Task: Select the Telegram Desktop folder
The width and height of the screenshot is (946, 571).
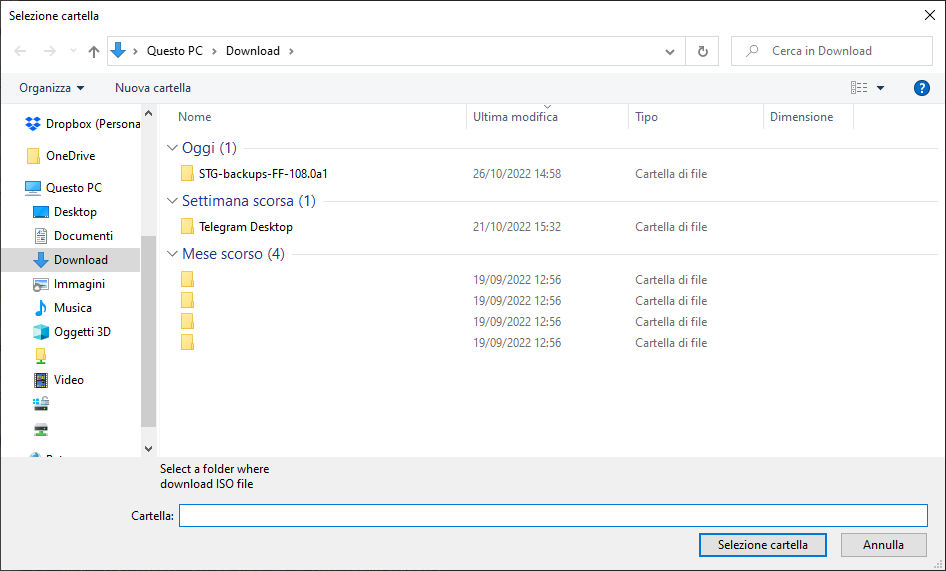Action: (246, 227)
